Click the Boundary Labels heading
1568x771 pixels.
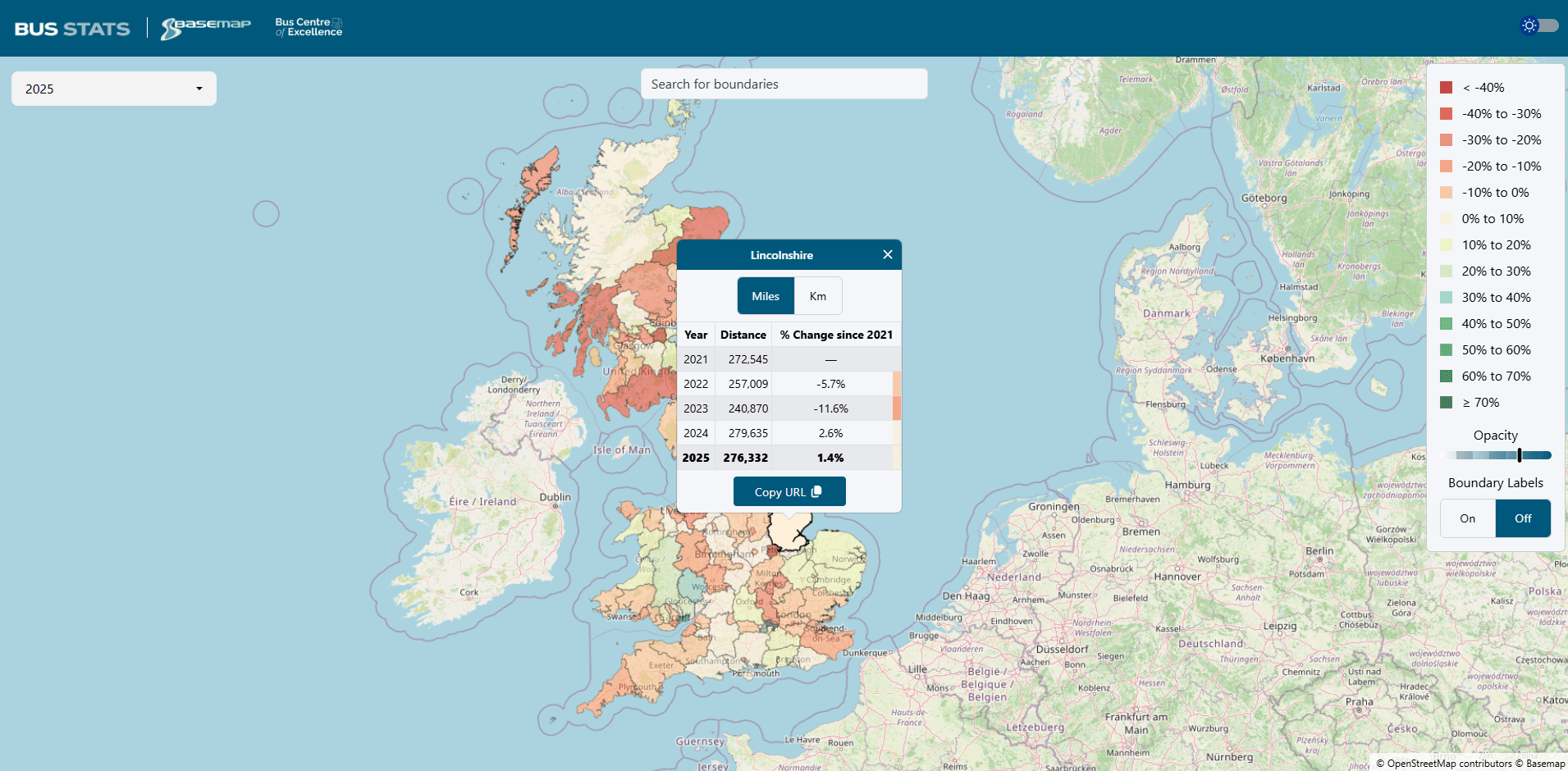pos(1495,483)
